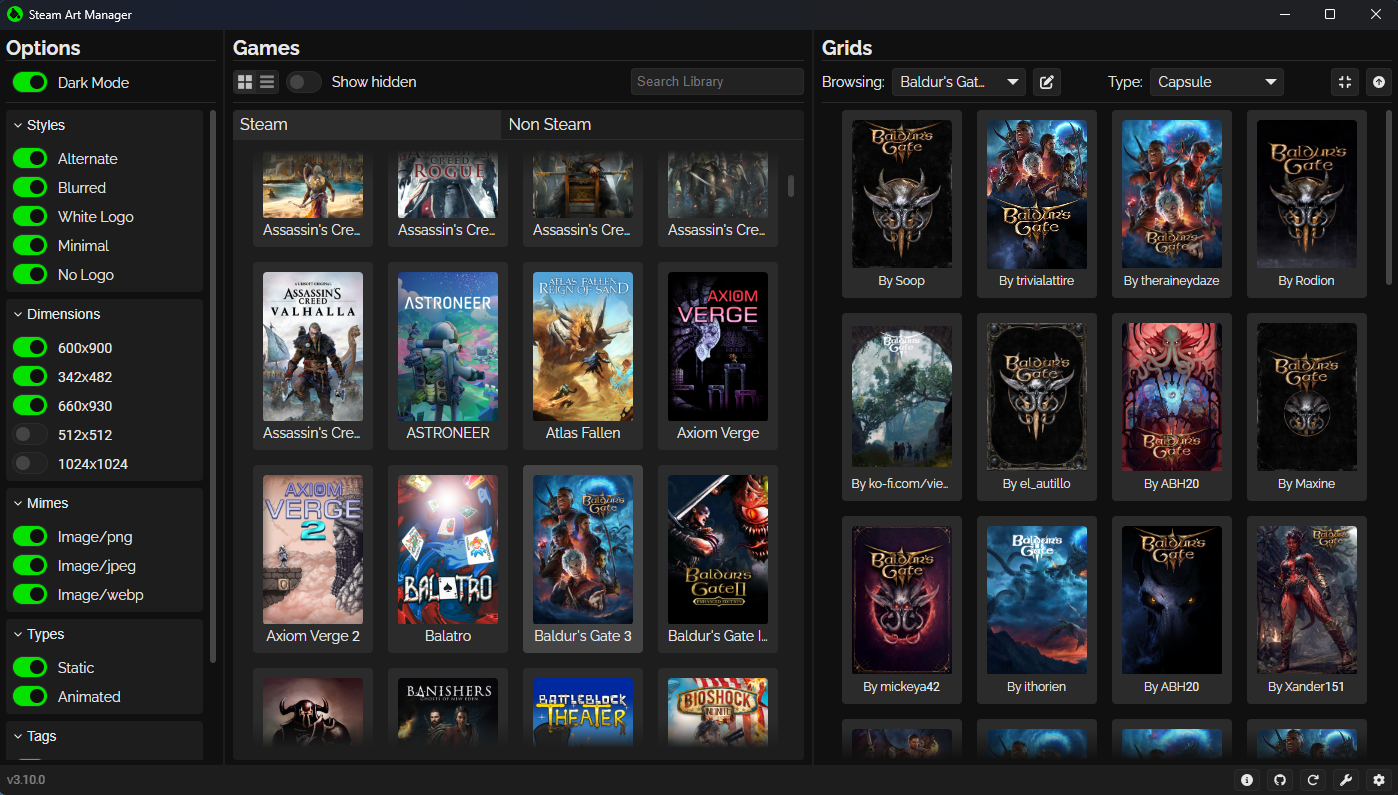Choose the grid by Rodion
Screen dimensions: 1398x795
tap(1307, 204)
